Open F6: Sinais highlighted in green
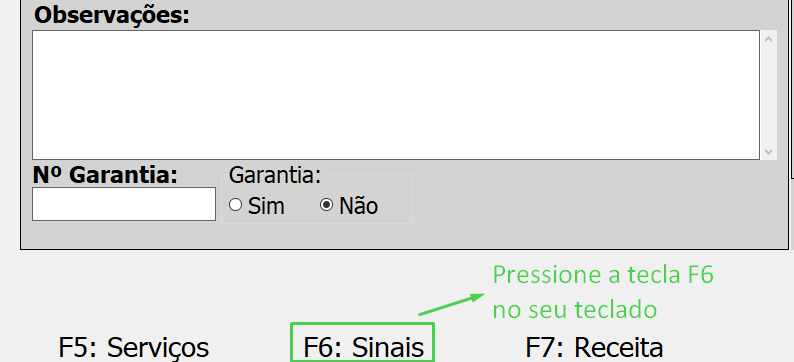 click(x=363, y=348)
